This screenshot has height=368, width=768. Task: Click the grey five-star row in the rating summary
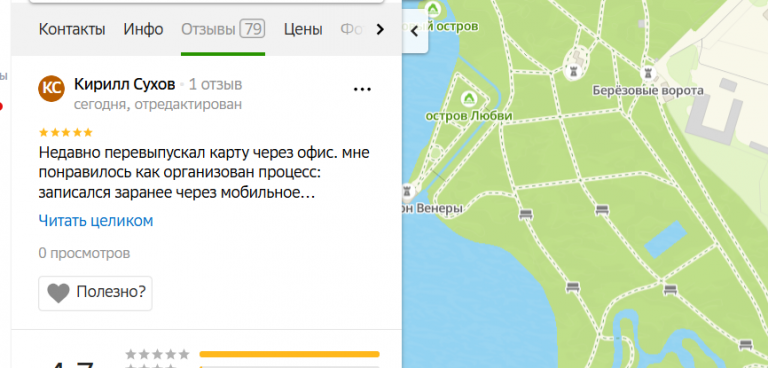click(157, 354)
